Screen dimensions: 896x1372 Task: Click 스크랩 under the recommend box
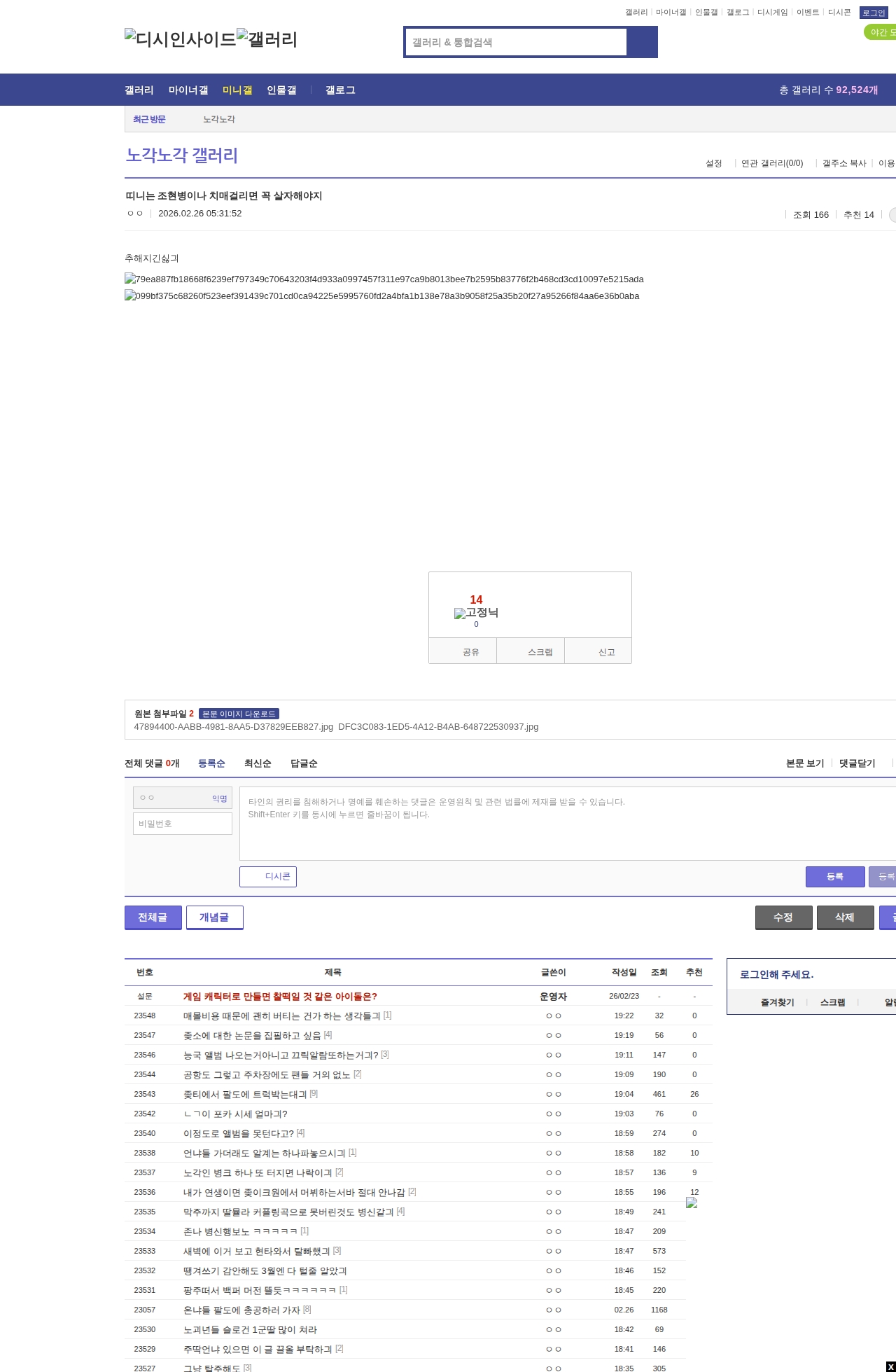531,651
